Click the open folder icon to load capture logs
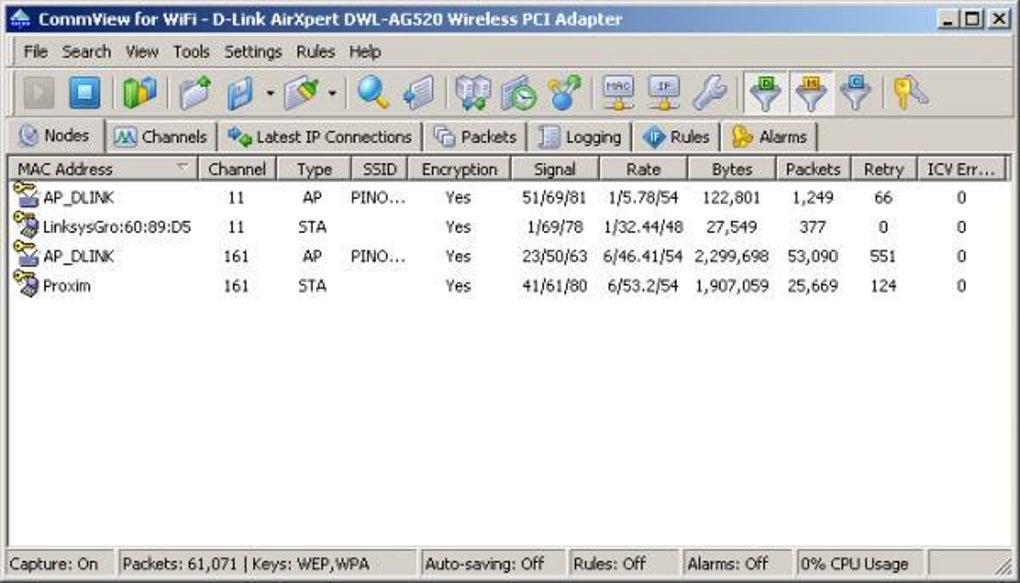 [x=196, y=92]
